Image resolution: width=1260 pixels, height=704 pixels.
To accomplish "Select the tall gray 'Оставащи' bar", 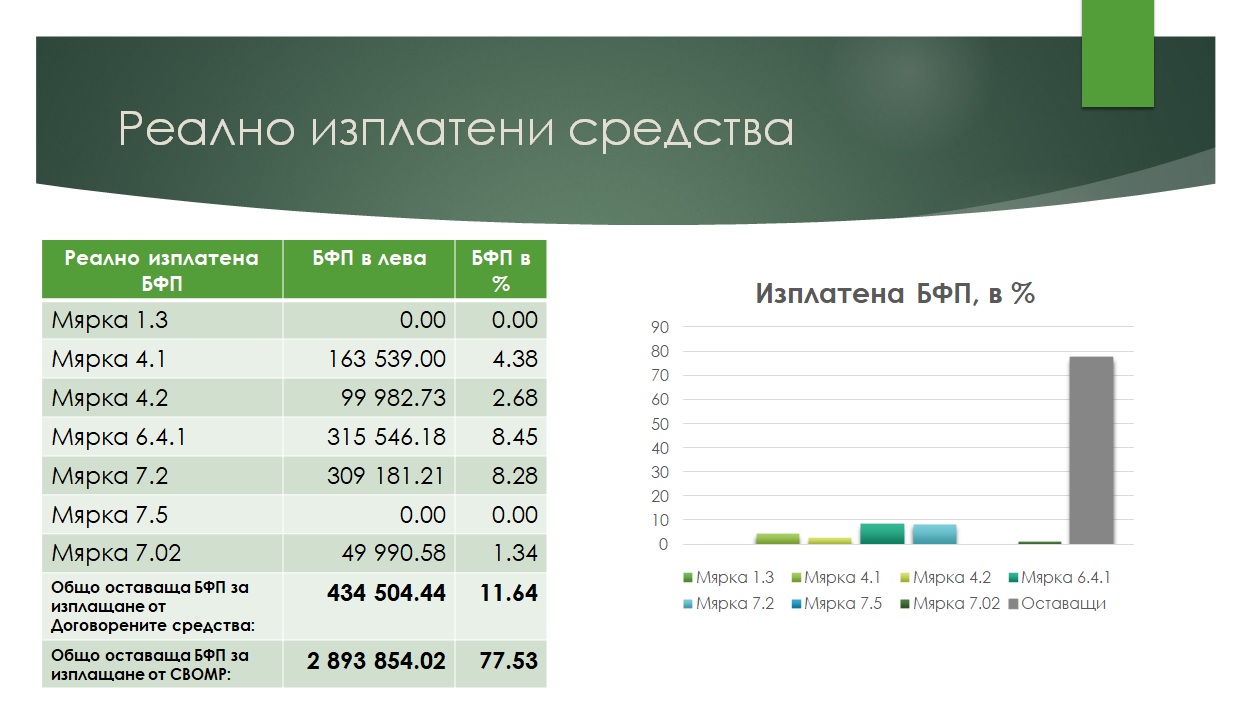I will click(x=1091, y=450).
